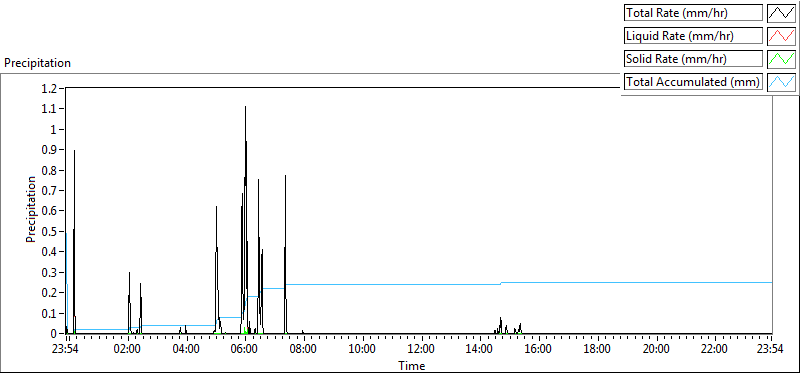
Task: Click the vertical Precipitation Y-axis title
Action: pyautogui.click(x=31, y=209)
